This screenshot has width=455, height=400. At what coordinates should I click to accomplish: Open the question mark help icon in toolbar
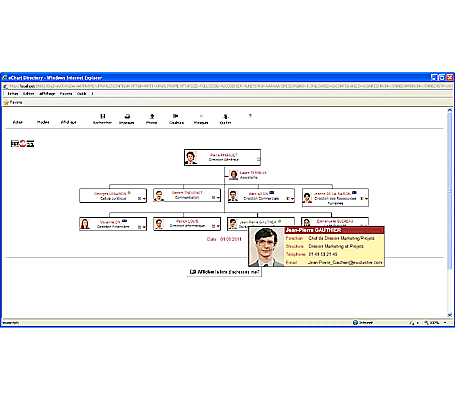[250, 116]
